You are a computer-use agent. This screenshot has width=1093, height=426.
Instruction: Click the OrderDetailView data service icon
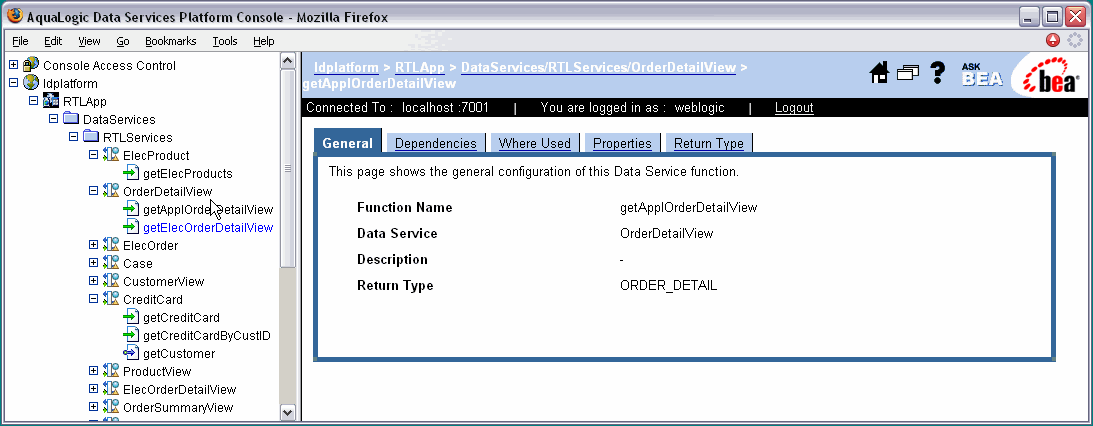[x=111, y=191]
